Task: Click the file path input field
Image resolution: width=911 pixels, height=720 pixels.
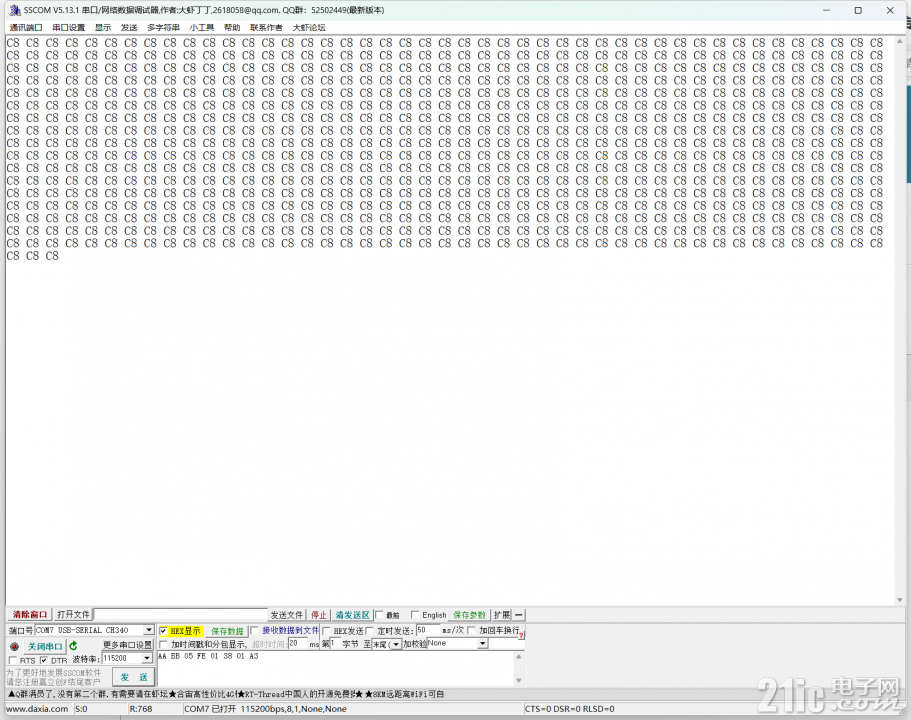Action: tap(180, 615)
